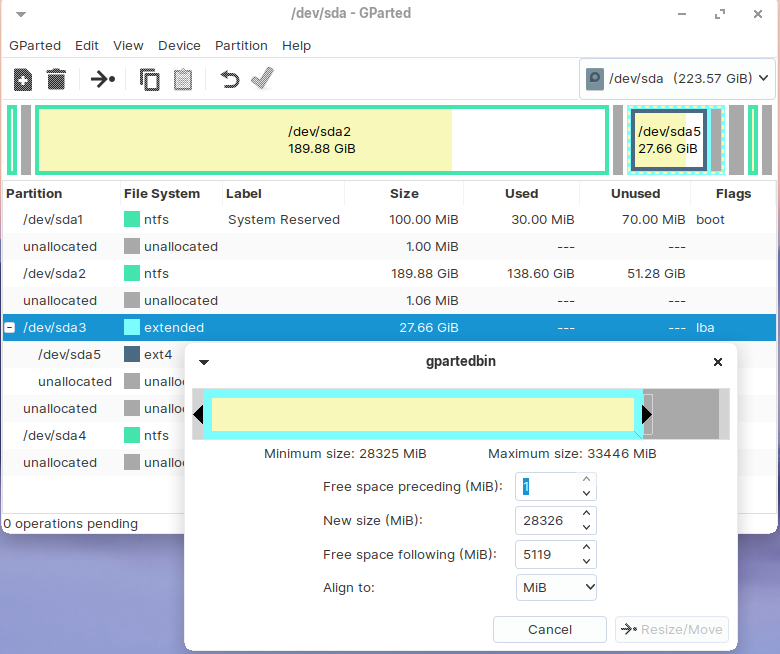Click the Resize/Move button in dialog
The height and width of the screenshot is (654, 780).
(x=672, y=629)
